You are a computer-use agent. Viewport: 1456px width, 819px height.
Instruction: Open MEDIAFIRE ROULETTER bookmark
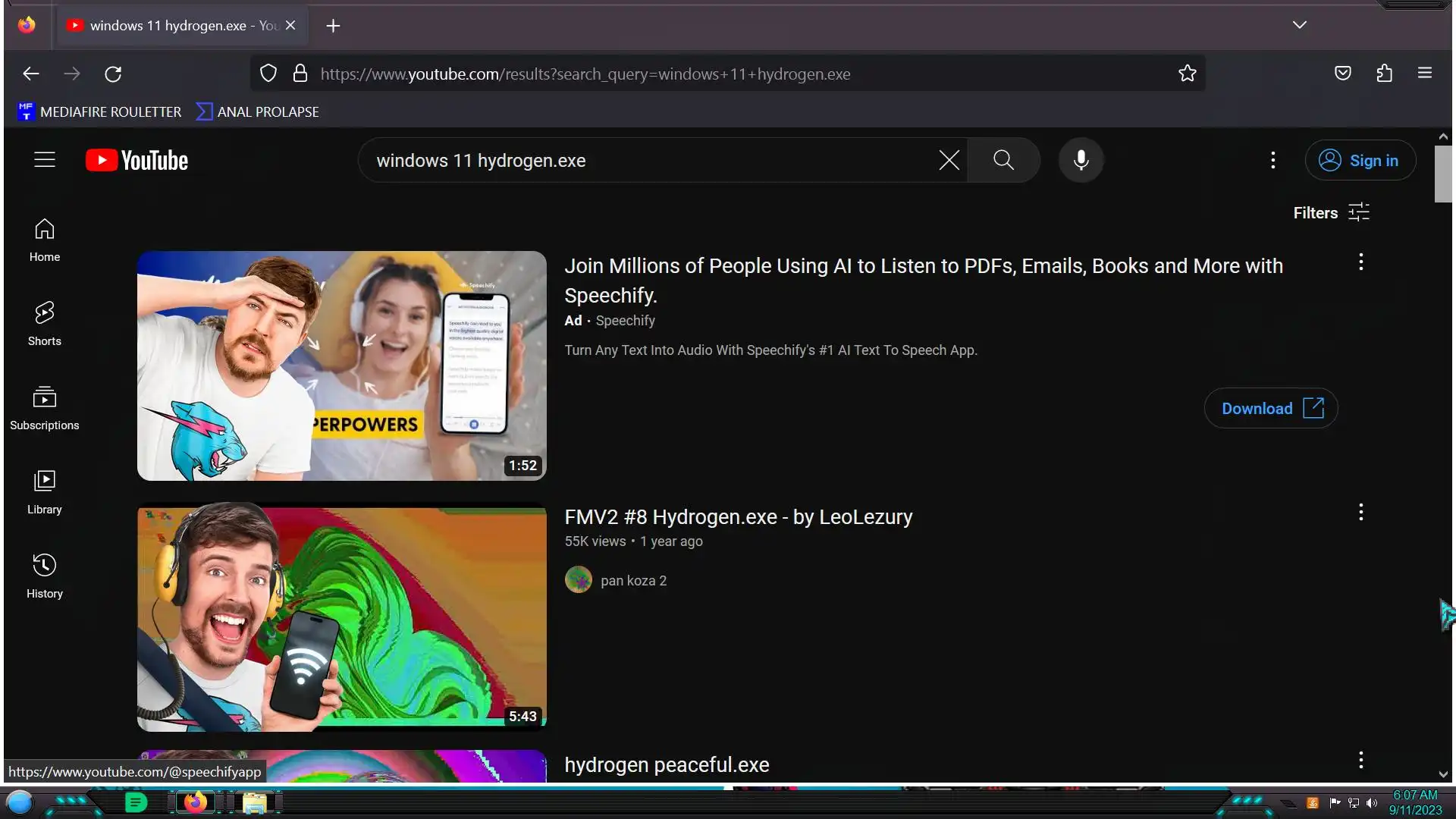(x=100, y=111)
